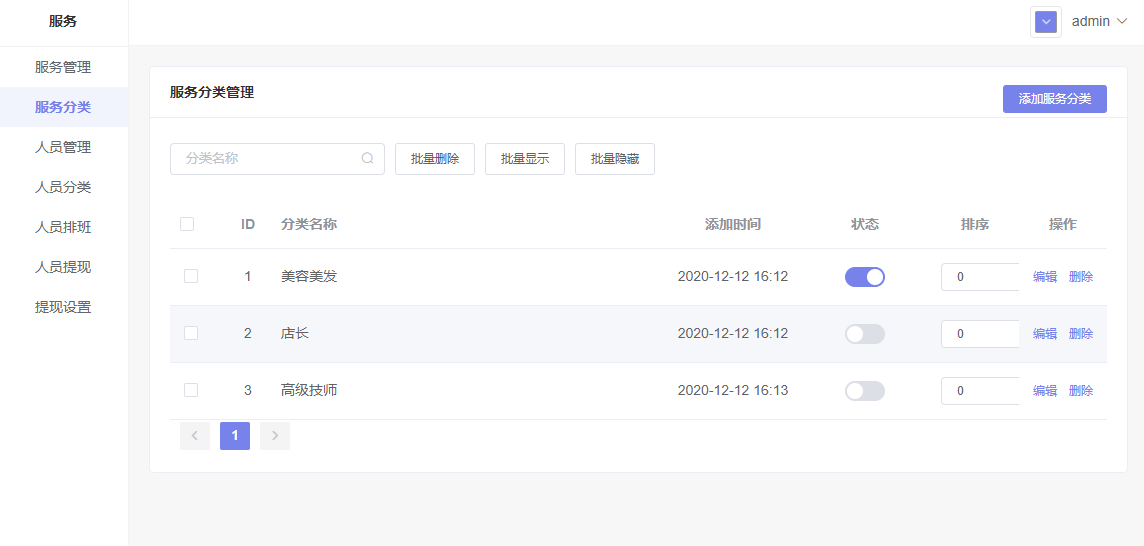Click the sort order field for 美容美发

tap(980, 277)
